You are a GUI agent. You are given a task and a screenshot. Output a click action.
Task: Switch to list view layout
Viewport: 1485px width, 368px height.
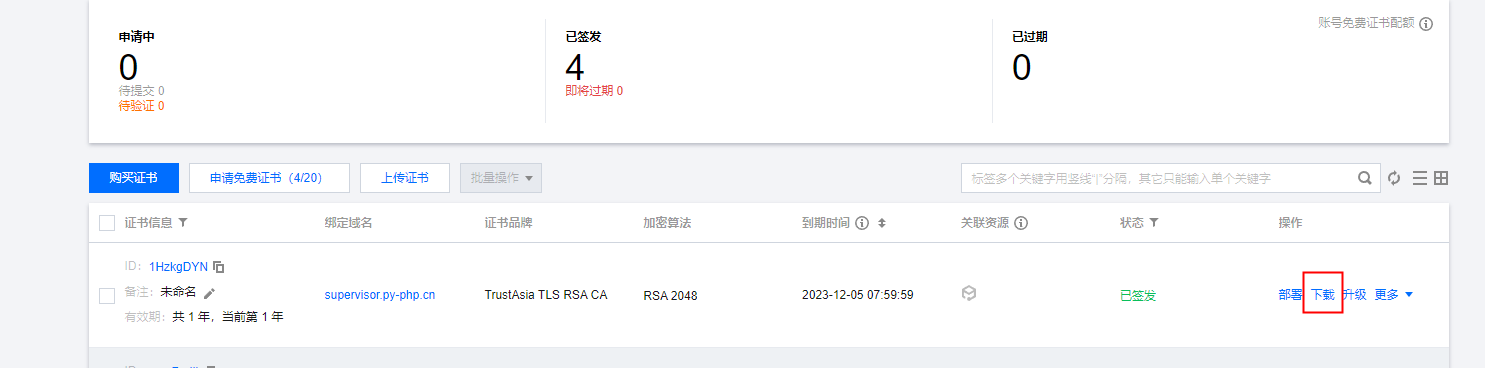point(1419,178)
